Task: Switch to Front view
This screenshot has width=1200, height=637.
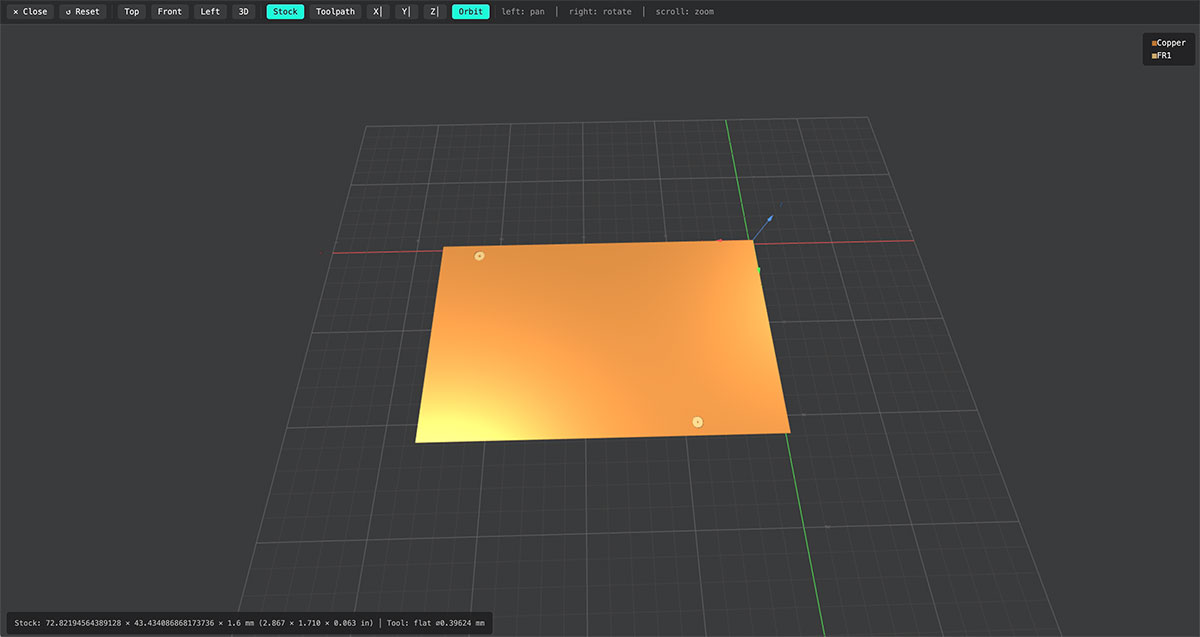Action: click(x=170, y=12)
